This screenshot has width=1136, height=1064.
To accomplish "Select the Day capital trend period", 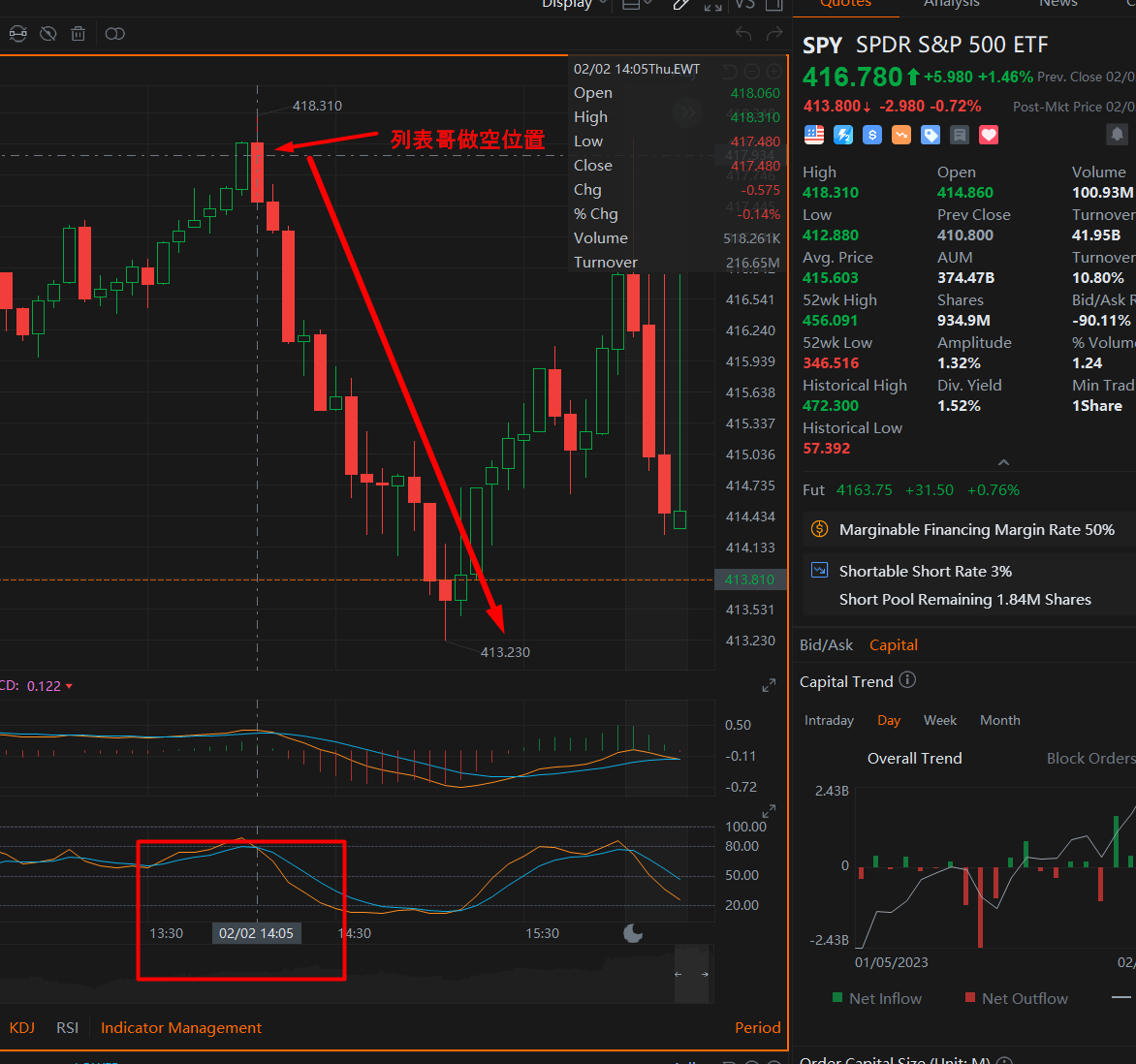I will (x=889, y=720).
